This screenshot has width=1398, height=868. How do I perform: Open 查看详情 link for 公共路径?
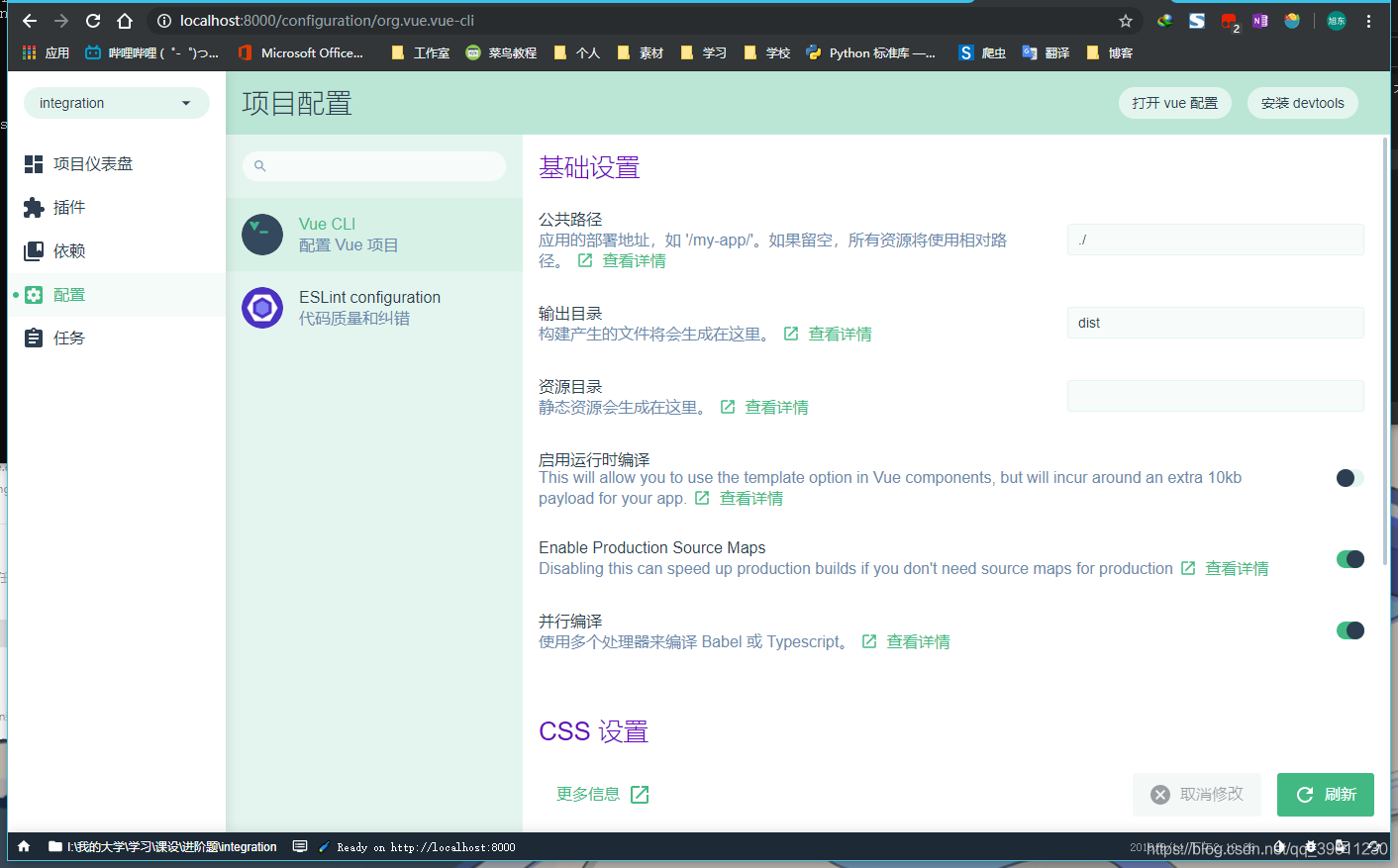[623, 261]
